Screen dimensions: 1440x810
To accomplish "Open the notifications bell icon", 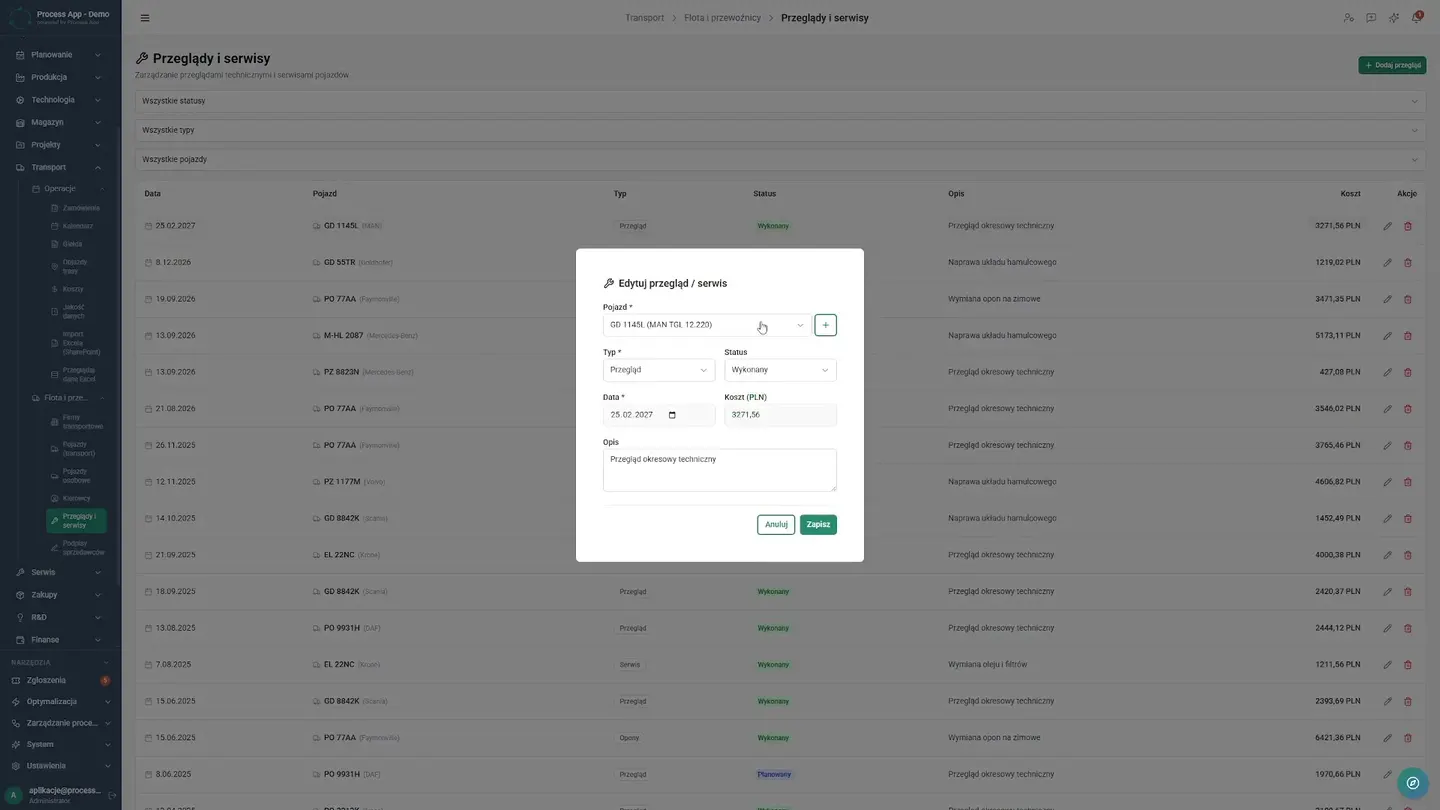I will (1416, 18).
